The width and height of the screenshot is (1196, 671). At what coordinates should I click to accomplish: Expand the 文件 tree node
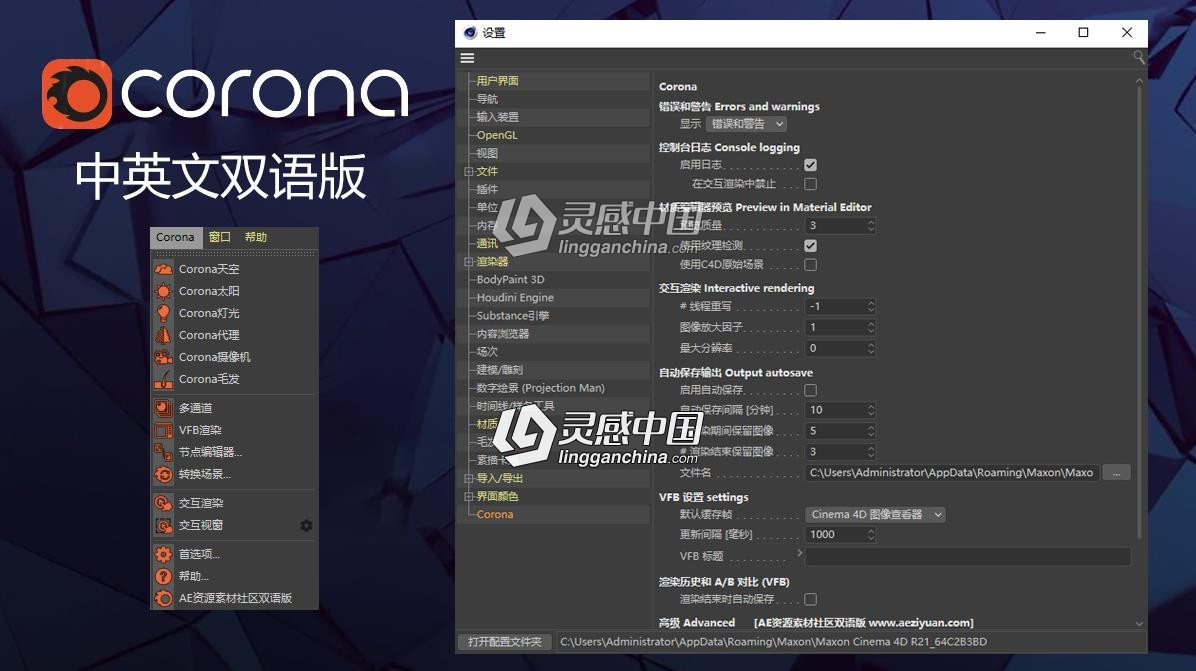468,172
